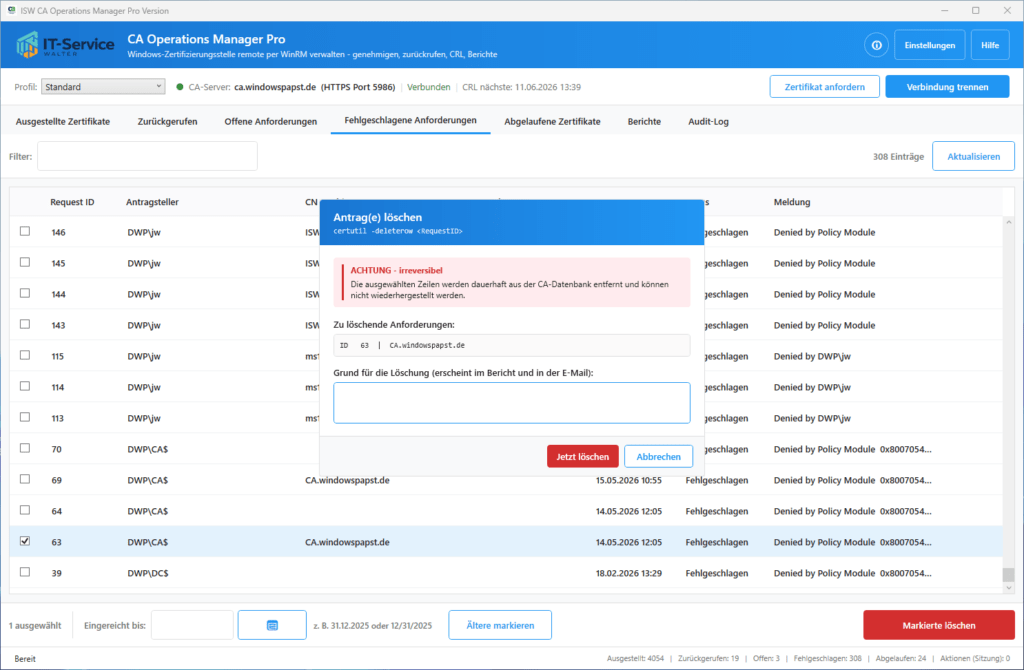The height and width of the screenshot is (670, 1024).
Task: Open Einstellungen
Action: 929,45
